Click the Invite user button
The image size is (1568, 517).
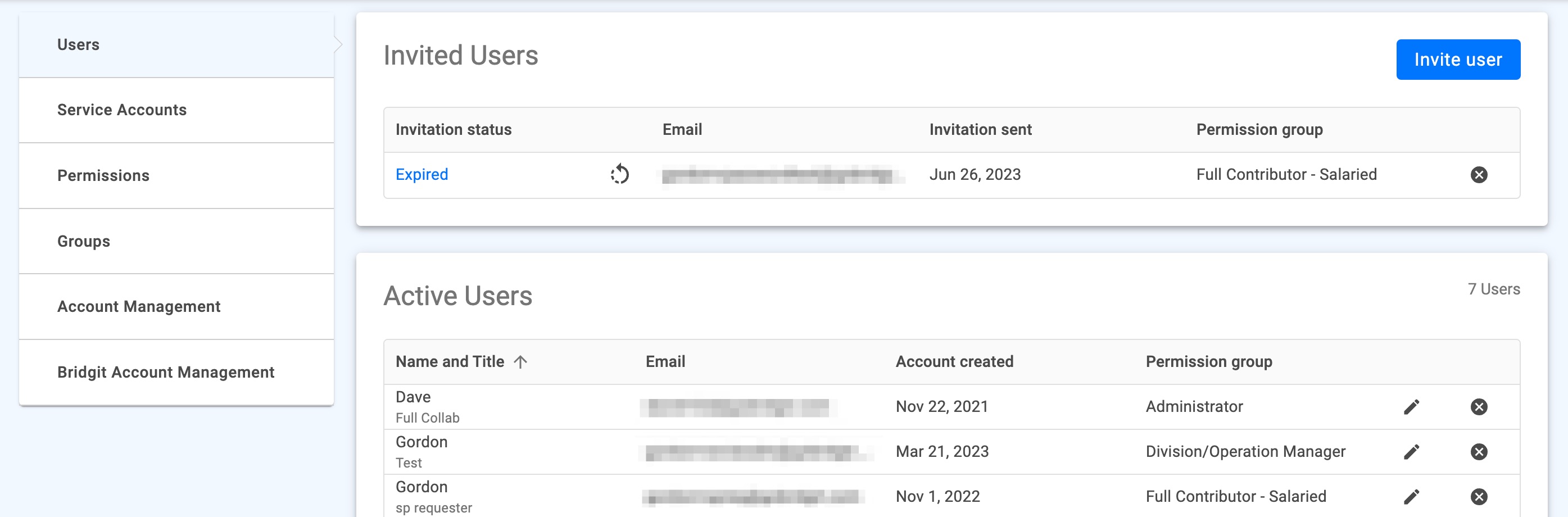coord(1458,60)
